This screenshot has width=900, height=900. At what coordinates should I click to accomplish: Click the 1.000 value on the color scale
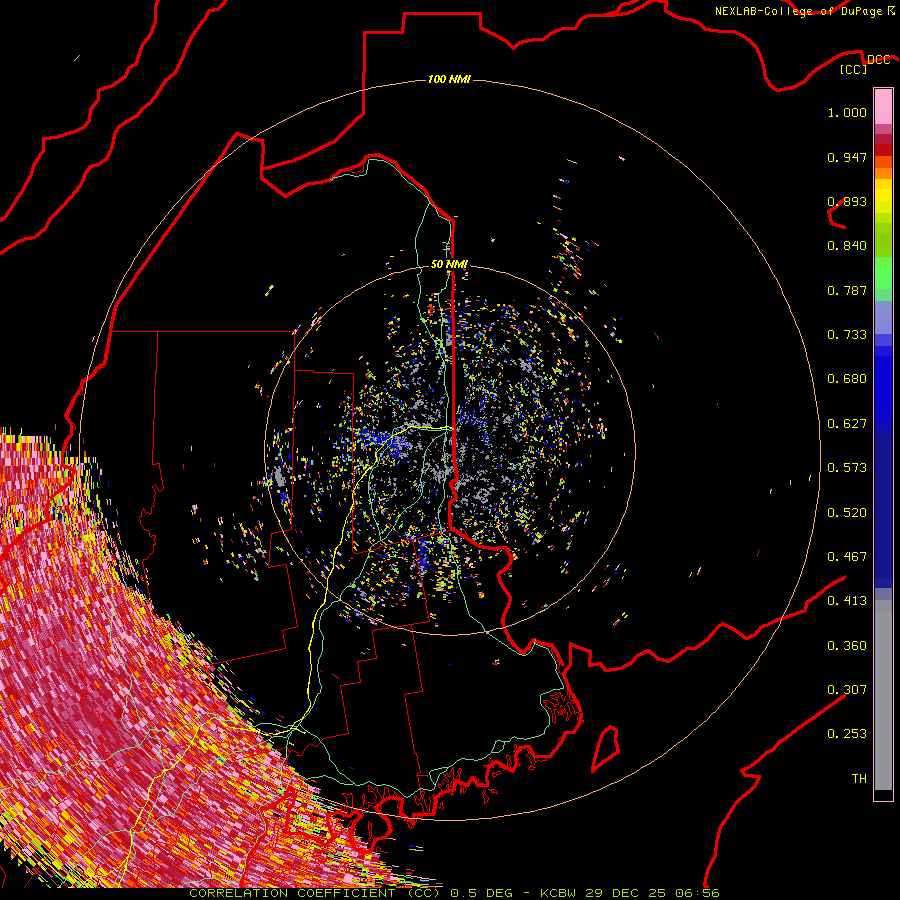(x=847, y=112)
